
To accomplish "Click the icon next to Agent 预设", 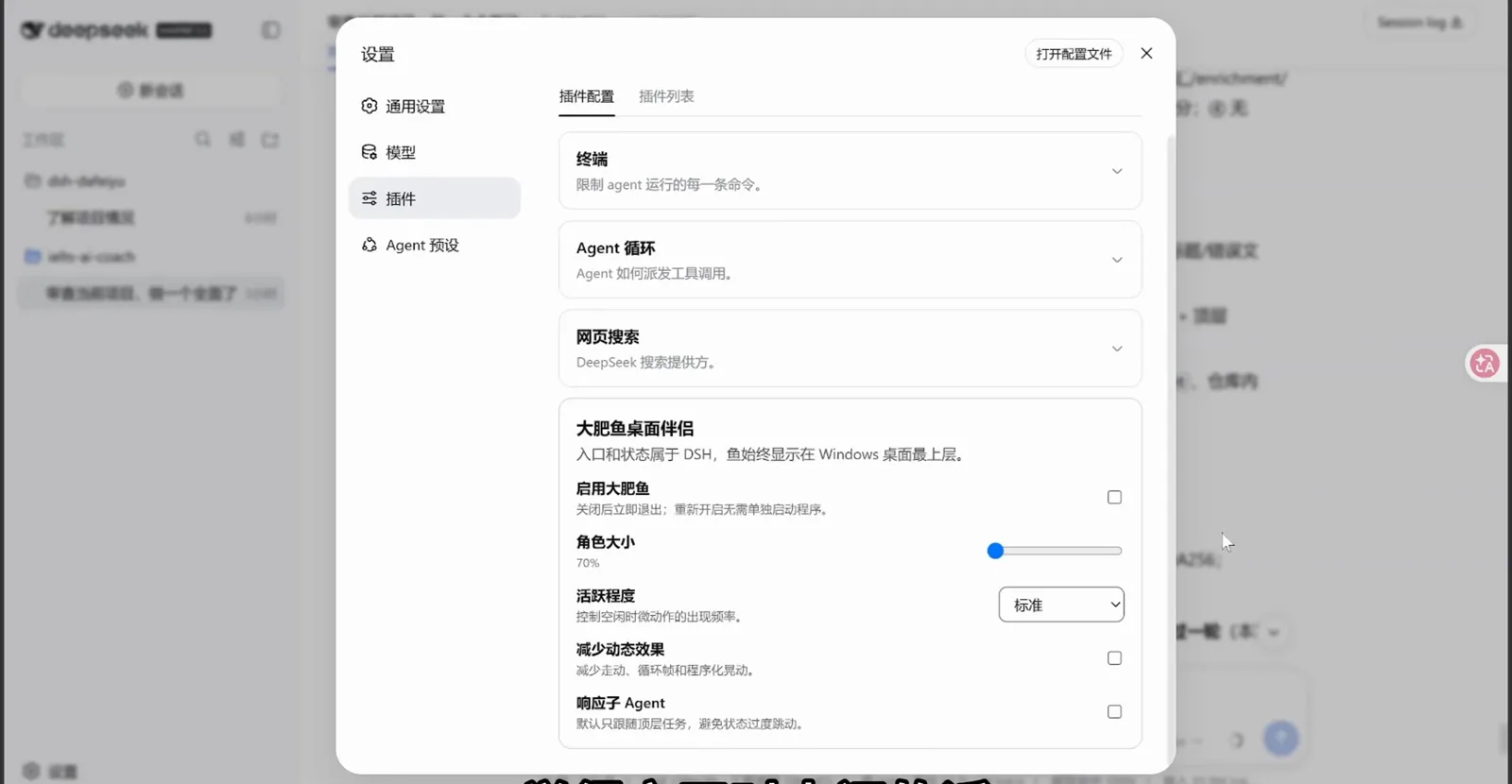I will (x=369, y=245).
